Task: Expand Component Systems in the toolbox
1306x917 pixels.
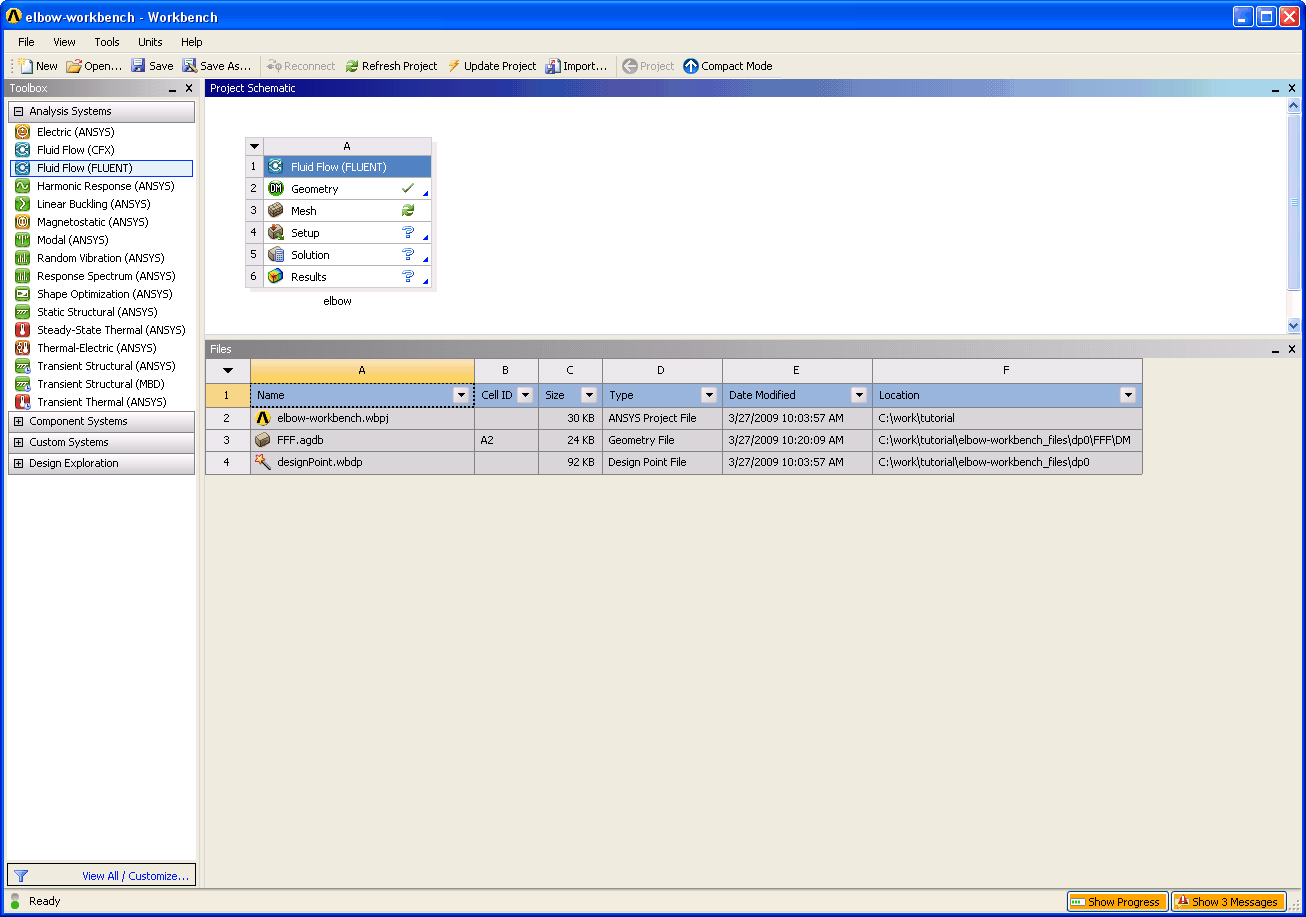Action: tap(19, 421)
